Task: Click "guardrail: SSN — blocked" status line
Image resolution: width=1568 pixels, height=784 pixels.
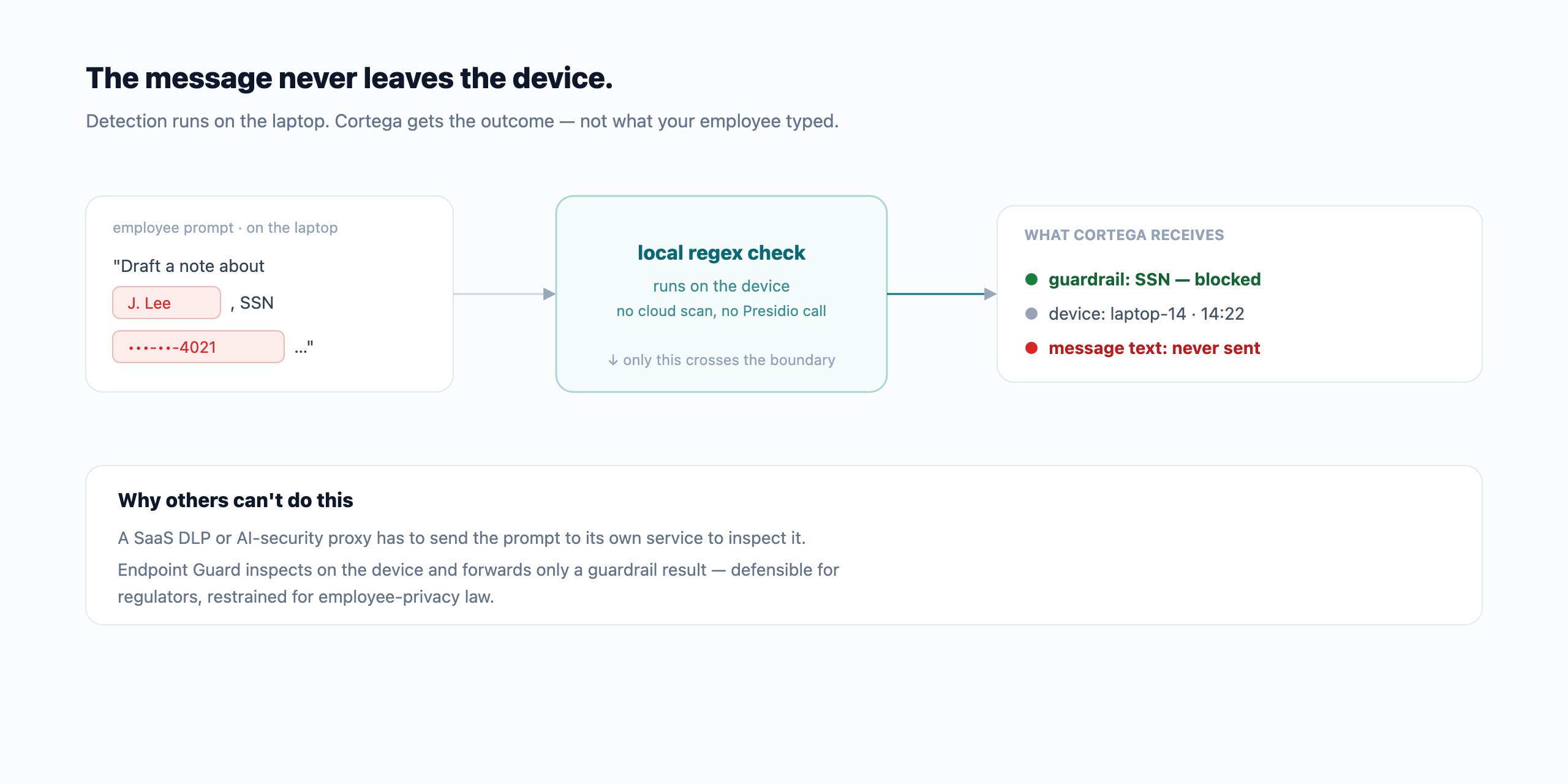Action: tap(1154, 279)
